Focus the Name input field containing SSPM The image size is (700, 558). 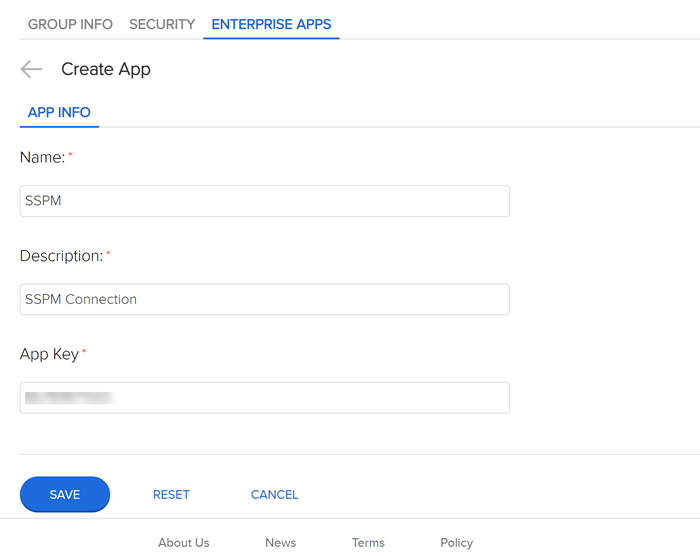(265, 201)
